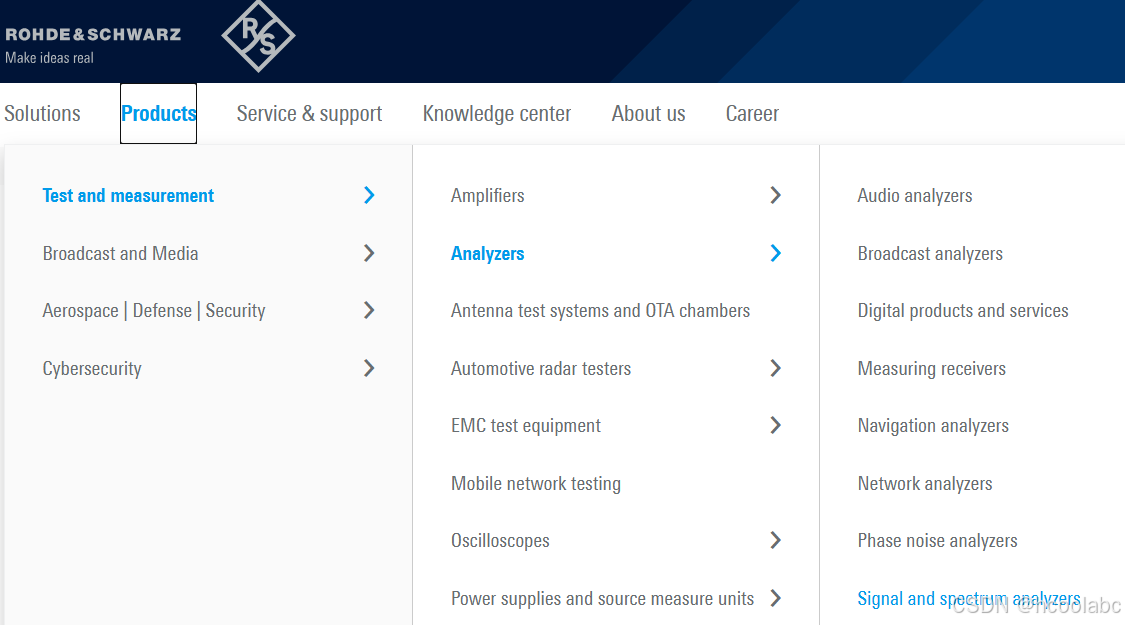Viewport: 1125px width, 625px height.
Task: Expand the Amplifiers chevron
Action: pyautogui.click(x=776, y=195)
